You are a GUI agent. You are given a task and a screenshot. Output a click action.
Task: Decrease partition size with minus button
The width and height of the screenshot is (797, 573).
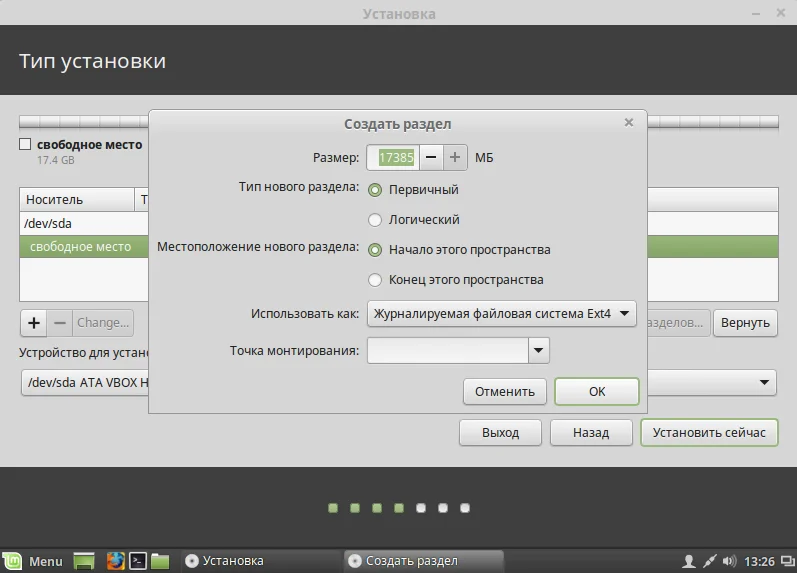pos(431,158)
